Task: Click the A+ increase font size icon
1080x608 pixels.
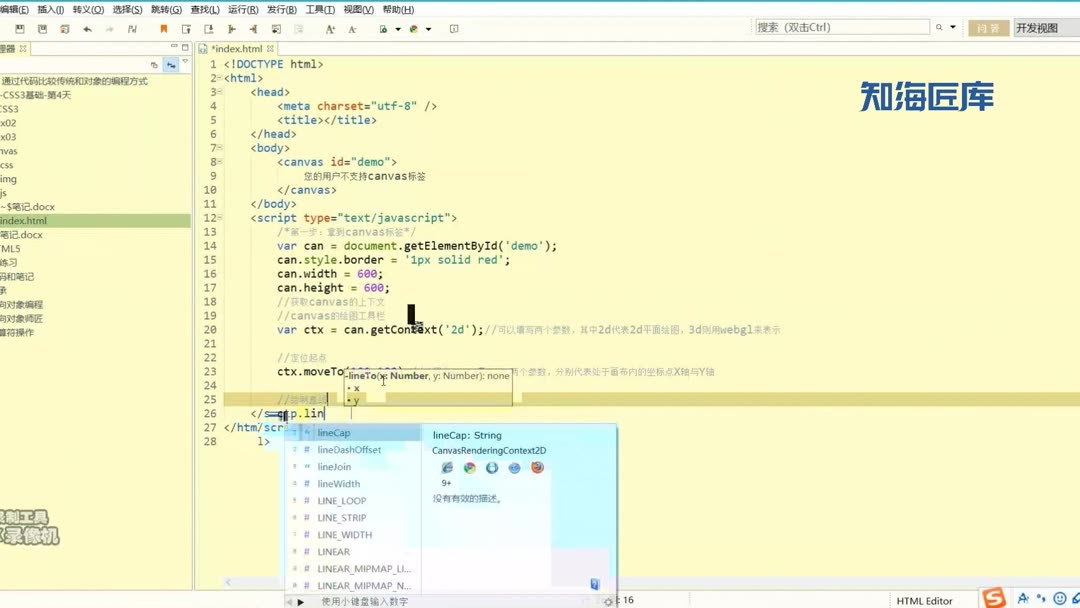Action: [x=330, y=29]
